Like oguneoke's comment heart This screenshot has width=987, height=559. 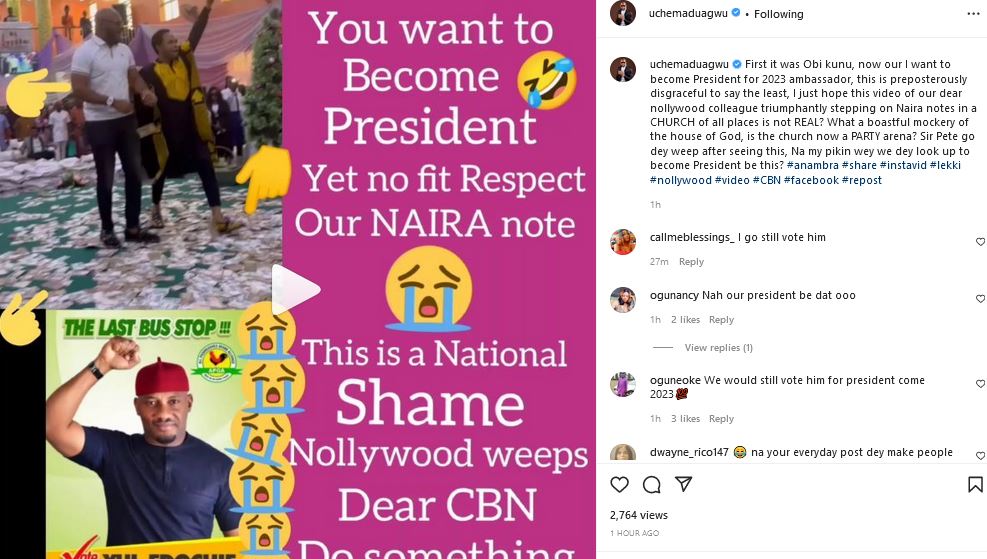pos(980,384)
